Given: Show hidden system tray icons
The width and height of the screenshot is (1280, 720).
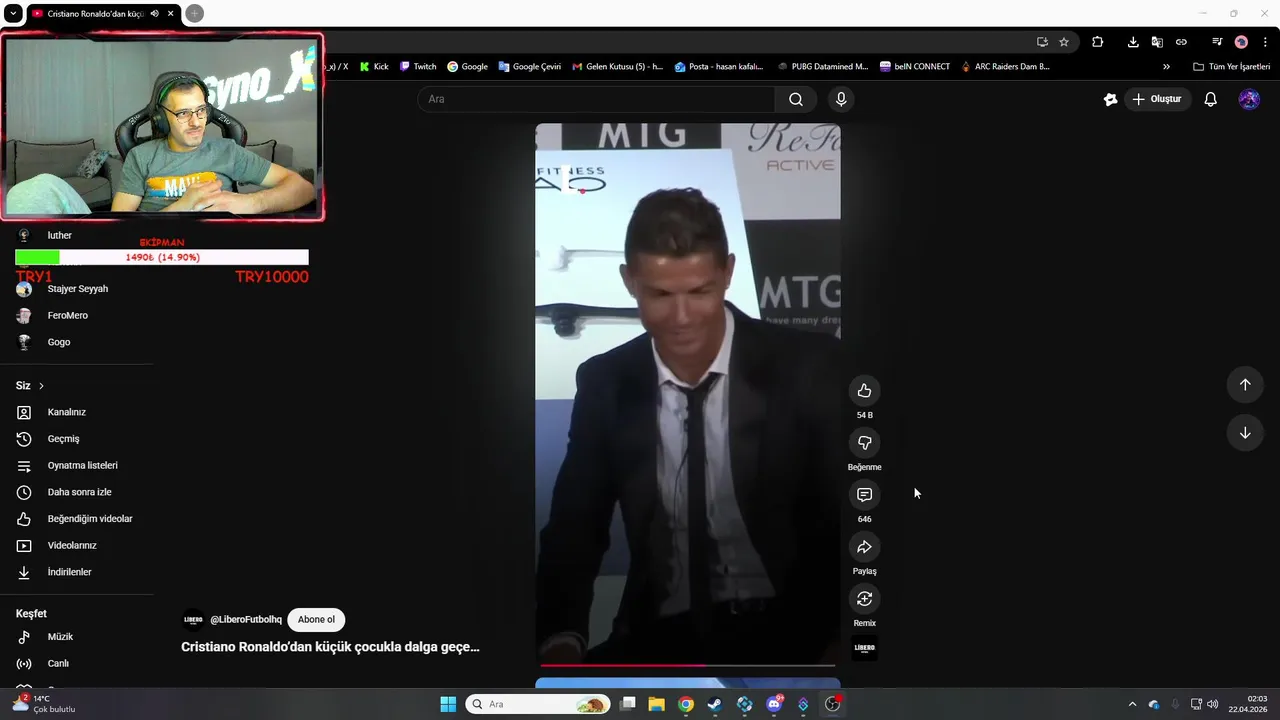Looking at the screenshot, I should coord(1132,704).
